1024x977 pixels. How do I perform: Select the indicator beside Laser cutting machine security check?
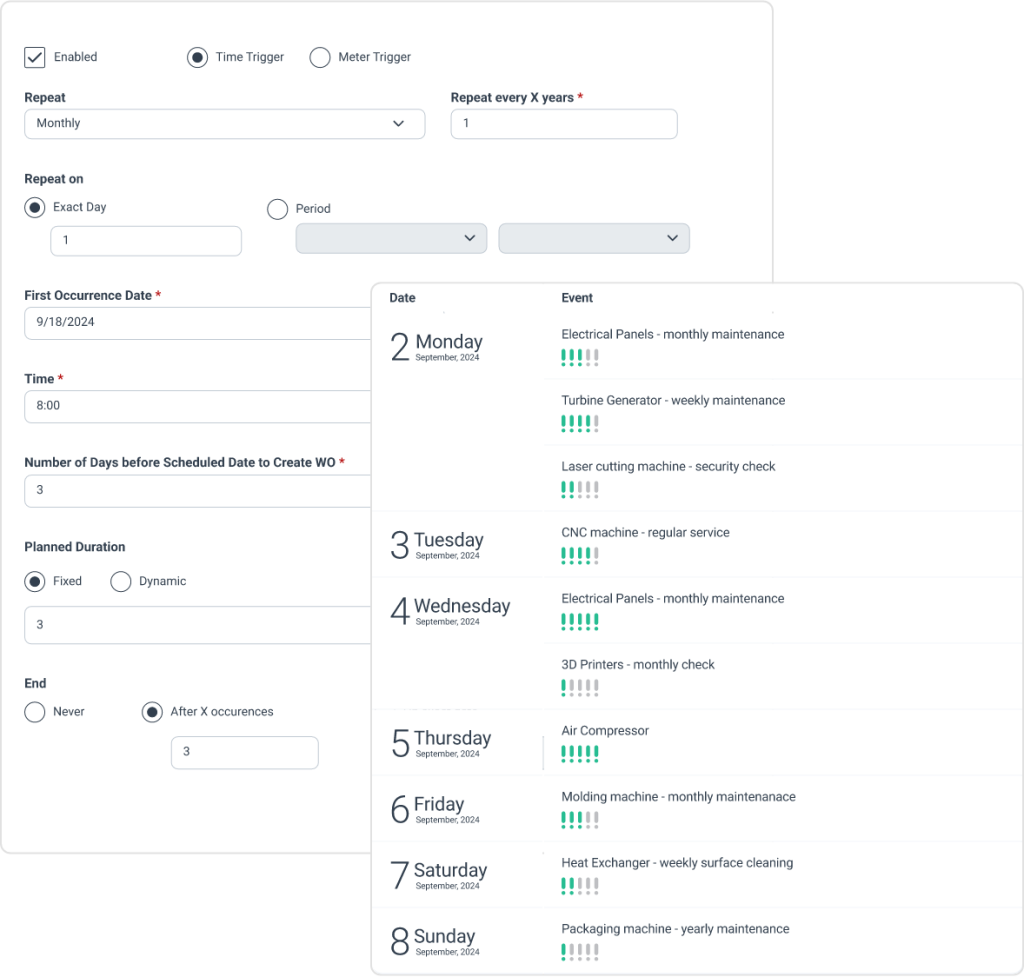[580, 489]
